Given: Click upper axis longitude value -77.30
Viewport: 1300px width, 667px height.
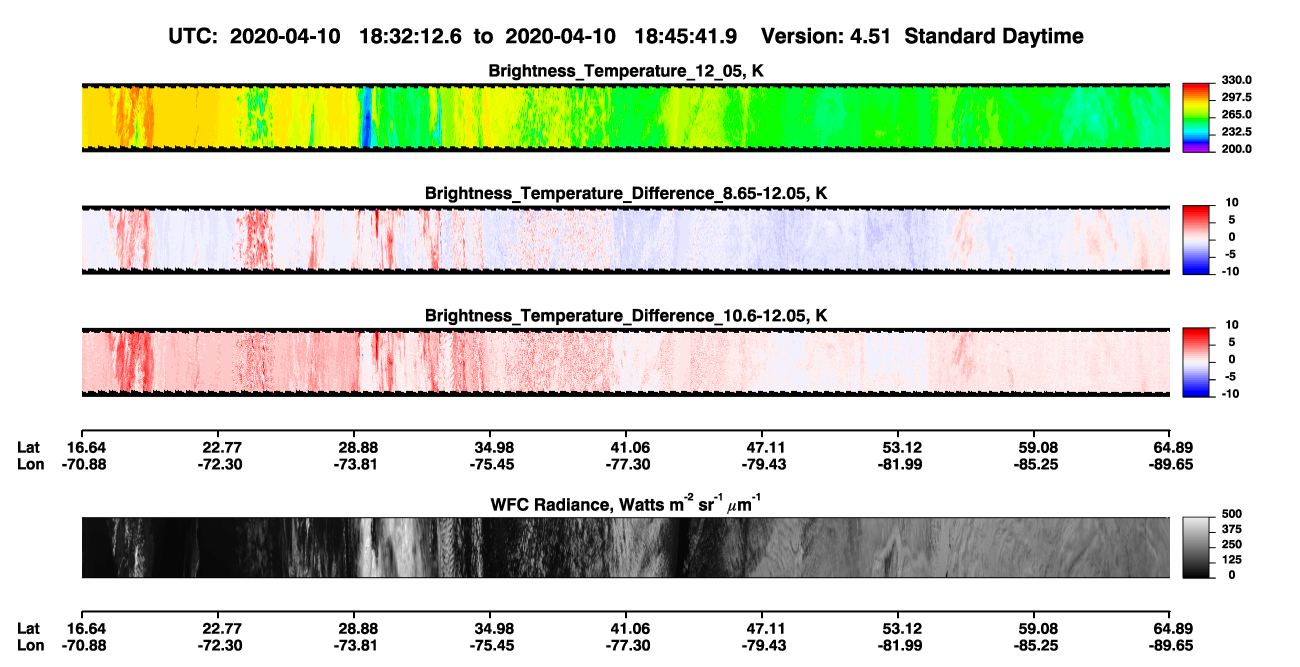Looking at the screenshot, I should [x=626, y=464].
